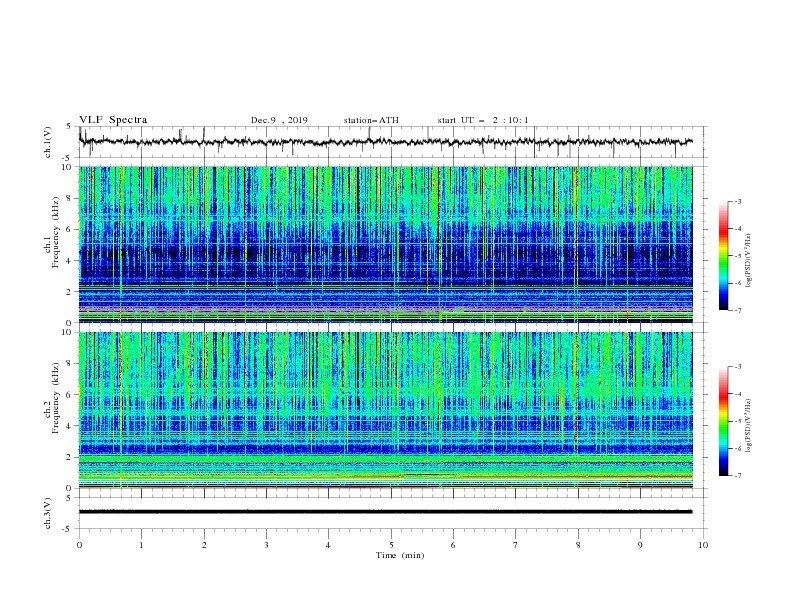Click the ch.3 flat voltage trace
792x612 pixels.
click(385, 512)
